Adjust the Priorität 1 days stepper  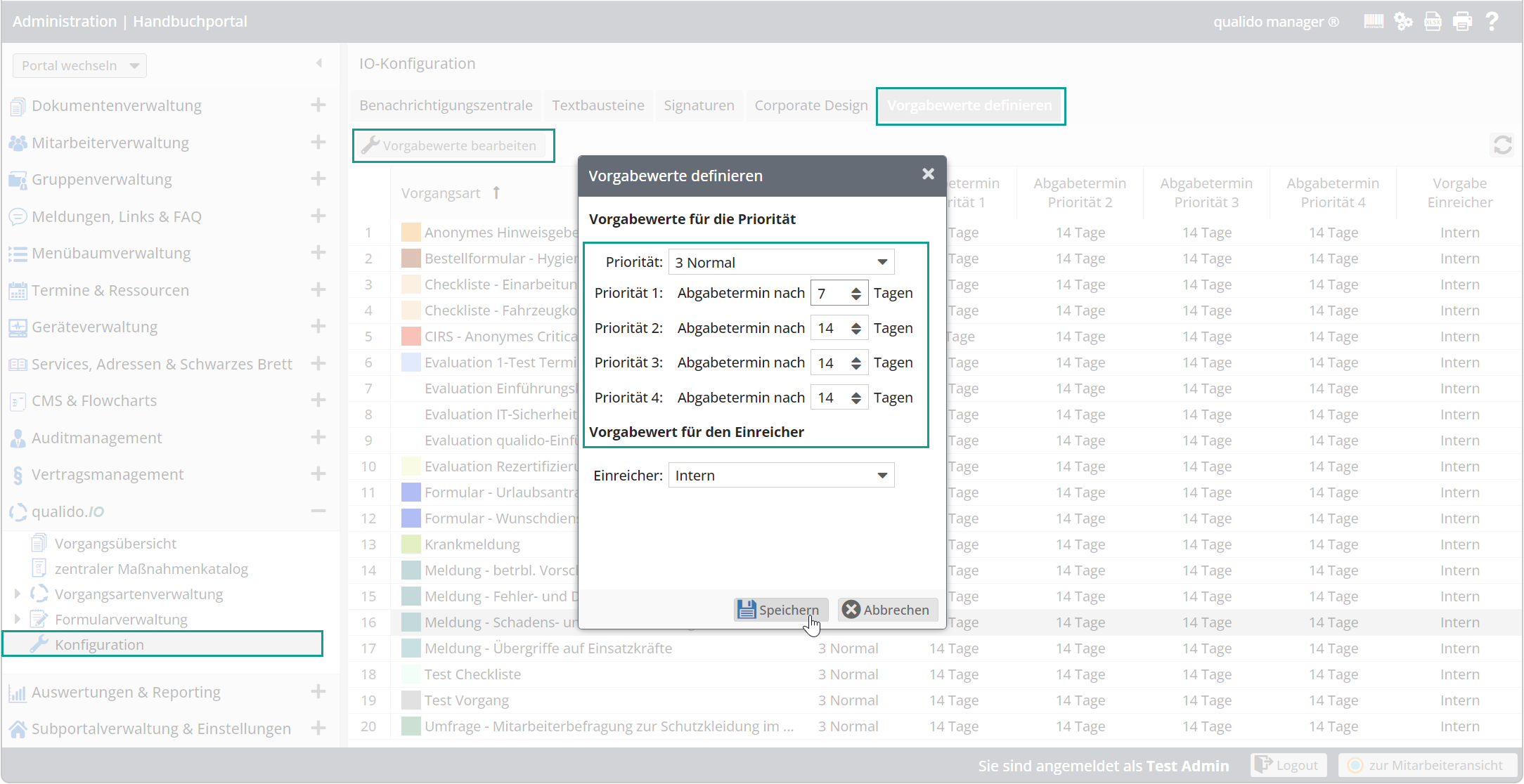(855, 294)
